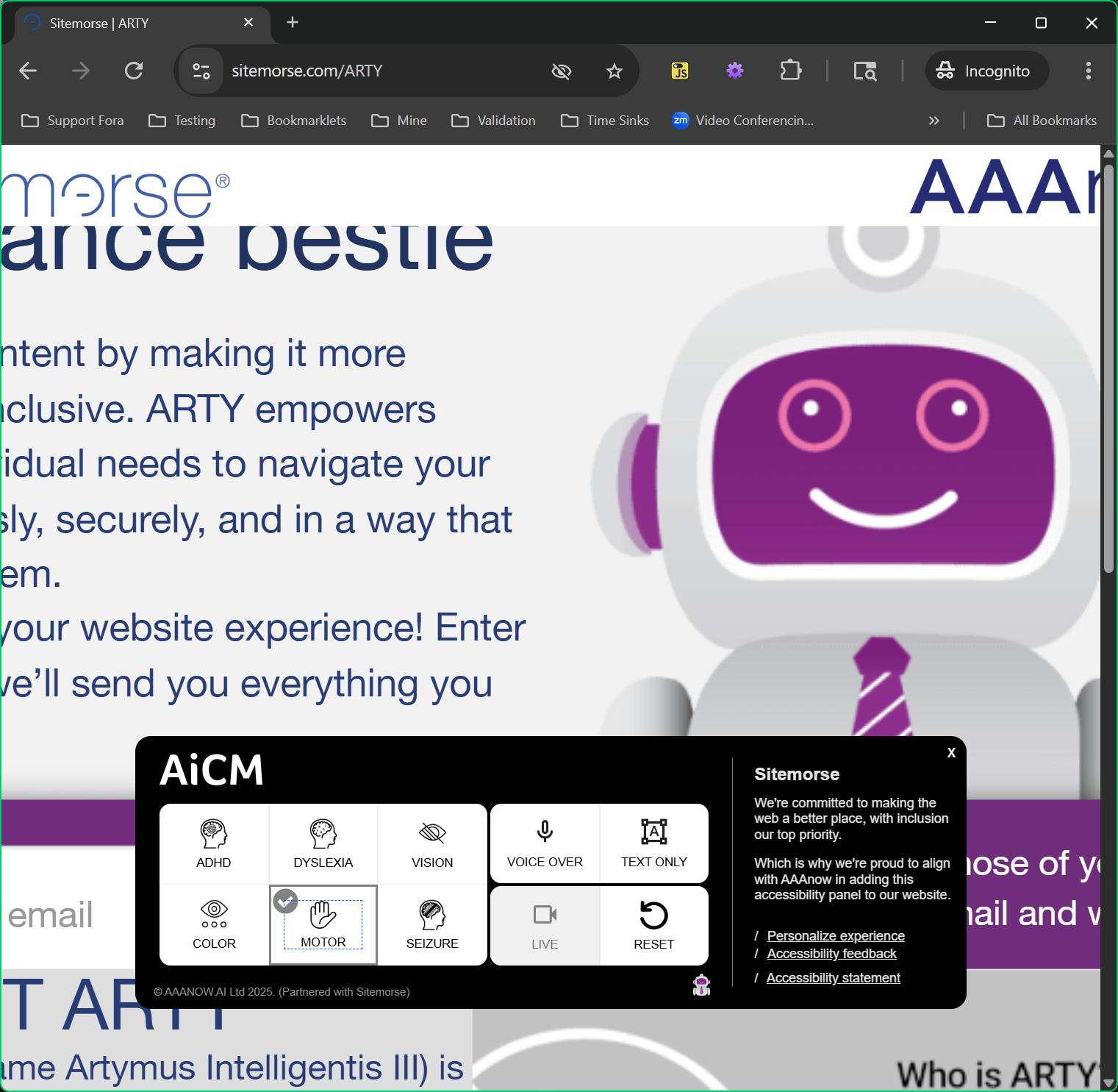The image size is (1118, 1092).
Task: Open the All Bookmarks folder
Action: [x=1042, y=121]
